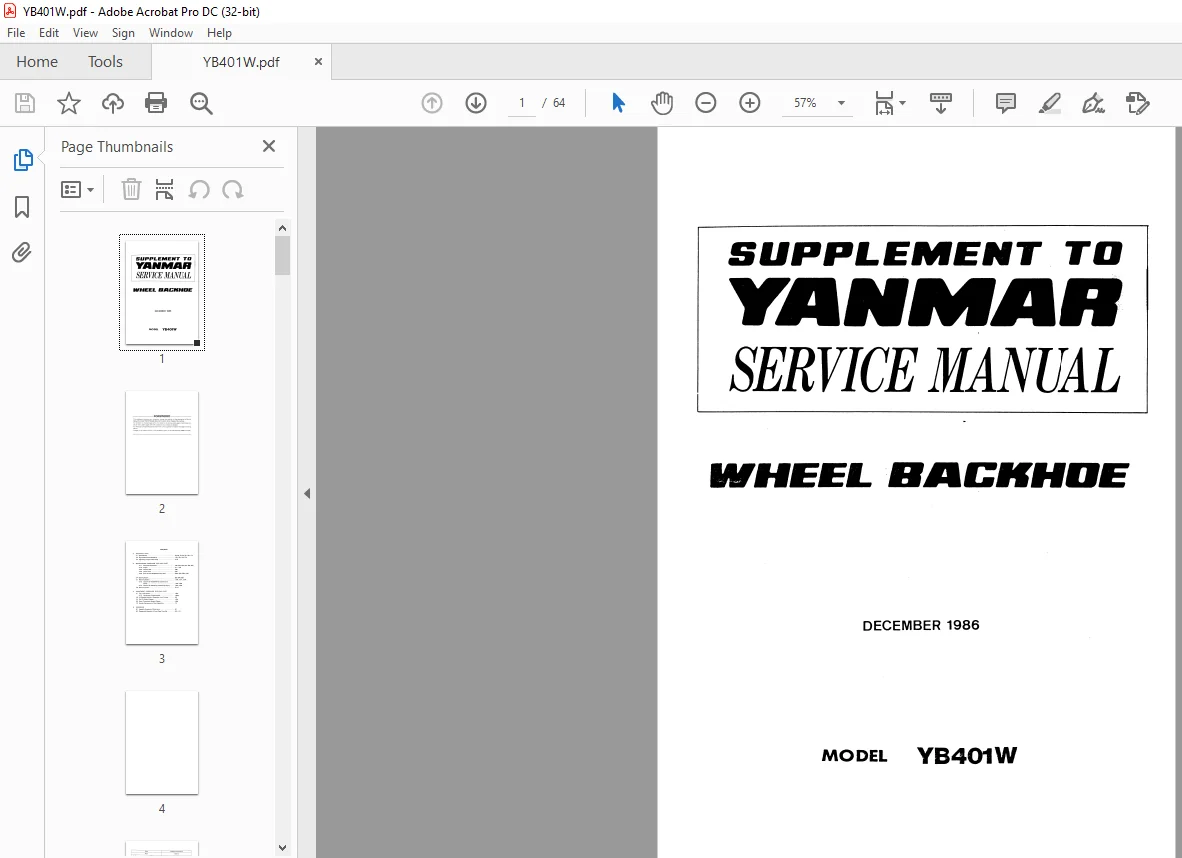The width and height of the screenshot is (1182, 858).
Task: Close the Page Thumbnails panel
Action: tap(268, 146)
